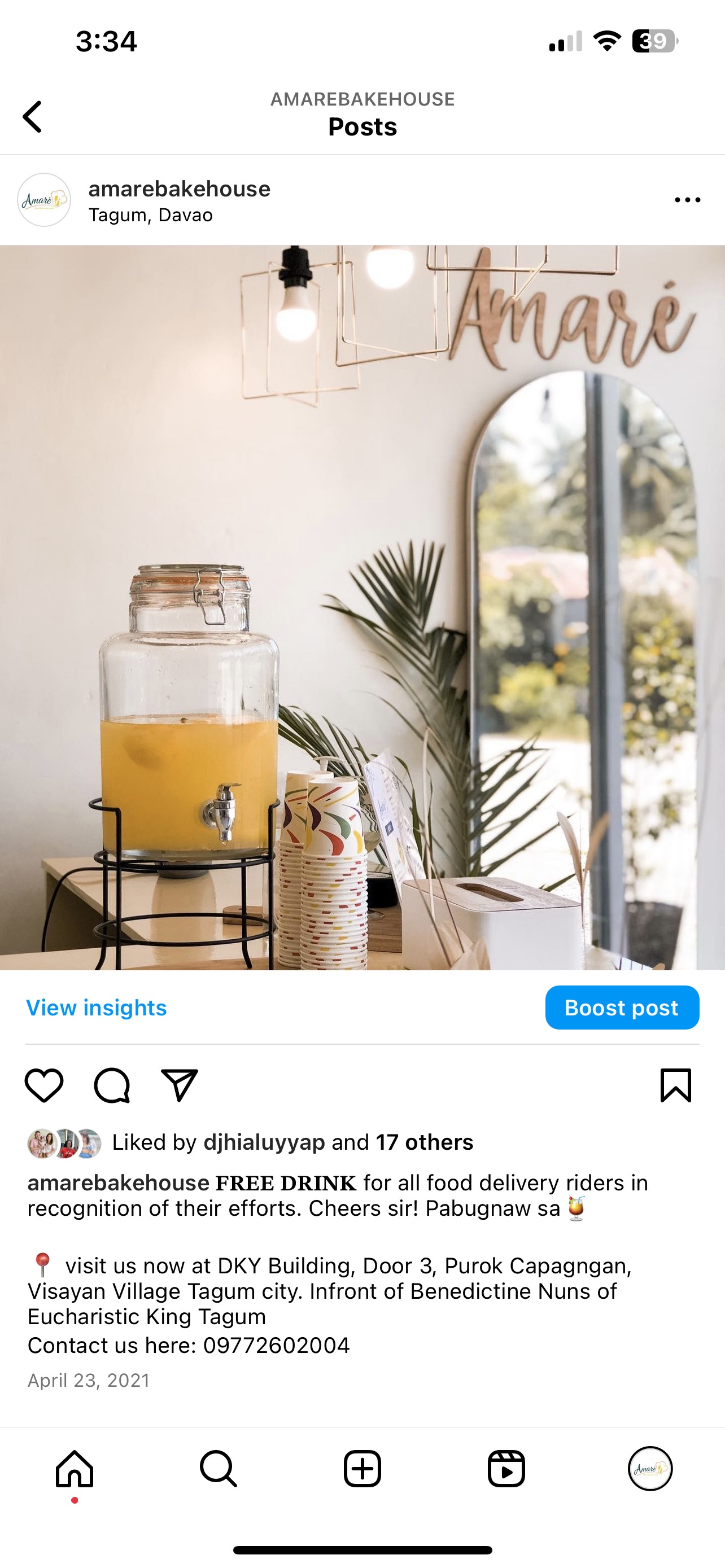Image resolution: width=725 pixels, height=1568 pixels.
Task: Open View insights link
Action: point(96,1008)
